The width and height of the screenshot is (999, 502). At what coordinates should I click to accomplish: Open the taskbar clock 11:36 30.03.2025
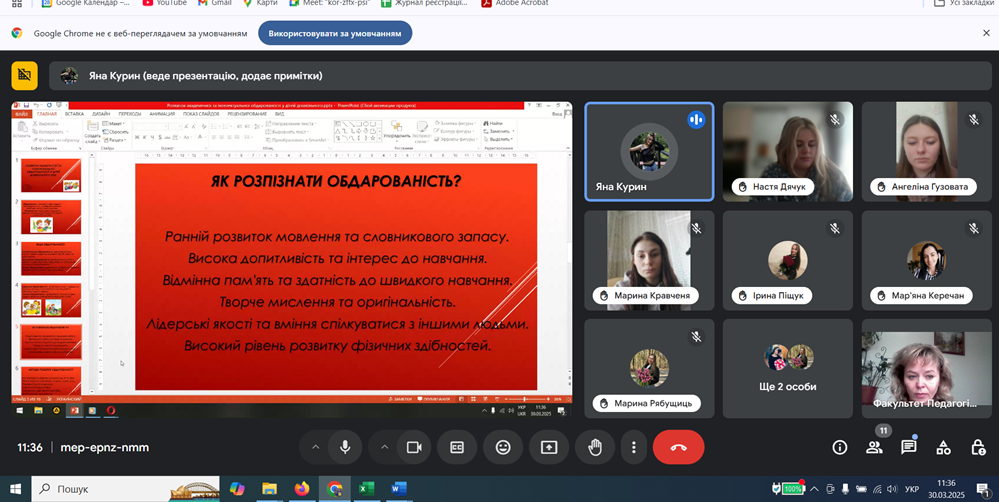tap(947, 489)
